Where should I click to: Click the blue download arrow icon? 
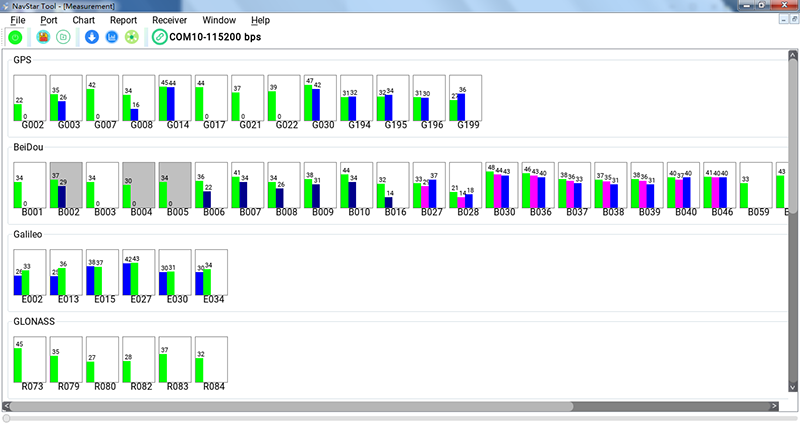(x=91, y=37)
